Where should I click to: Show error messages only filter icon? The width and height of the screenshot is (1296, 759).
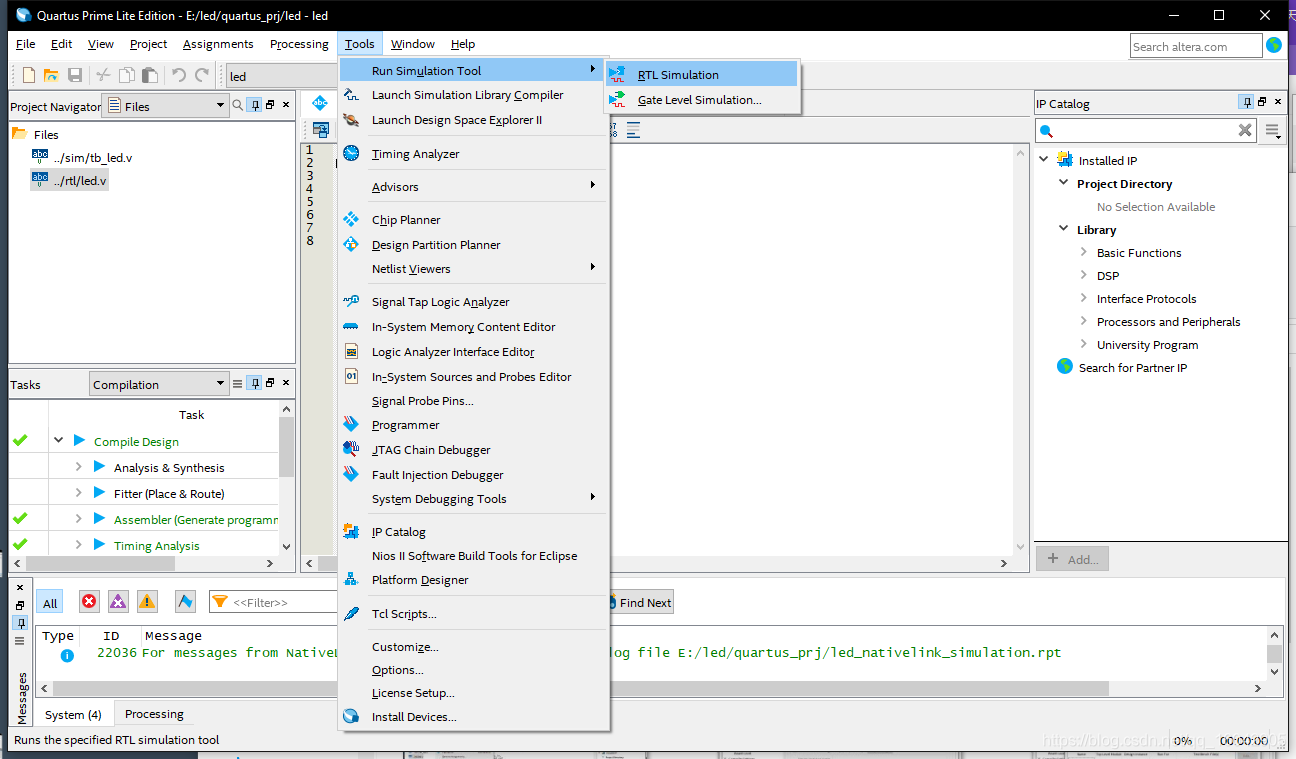point(89,601)
